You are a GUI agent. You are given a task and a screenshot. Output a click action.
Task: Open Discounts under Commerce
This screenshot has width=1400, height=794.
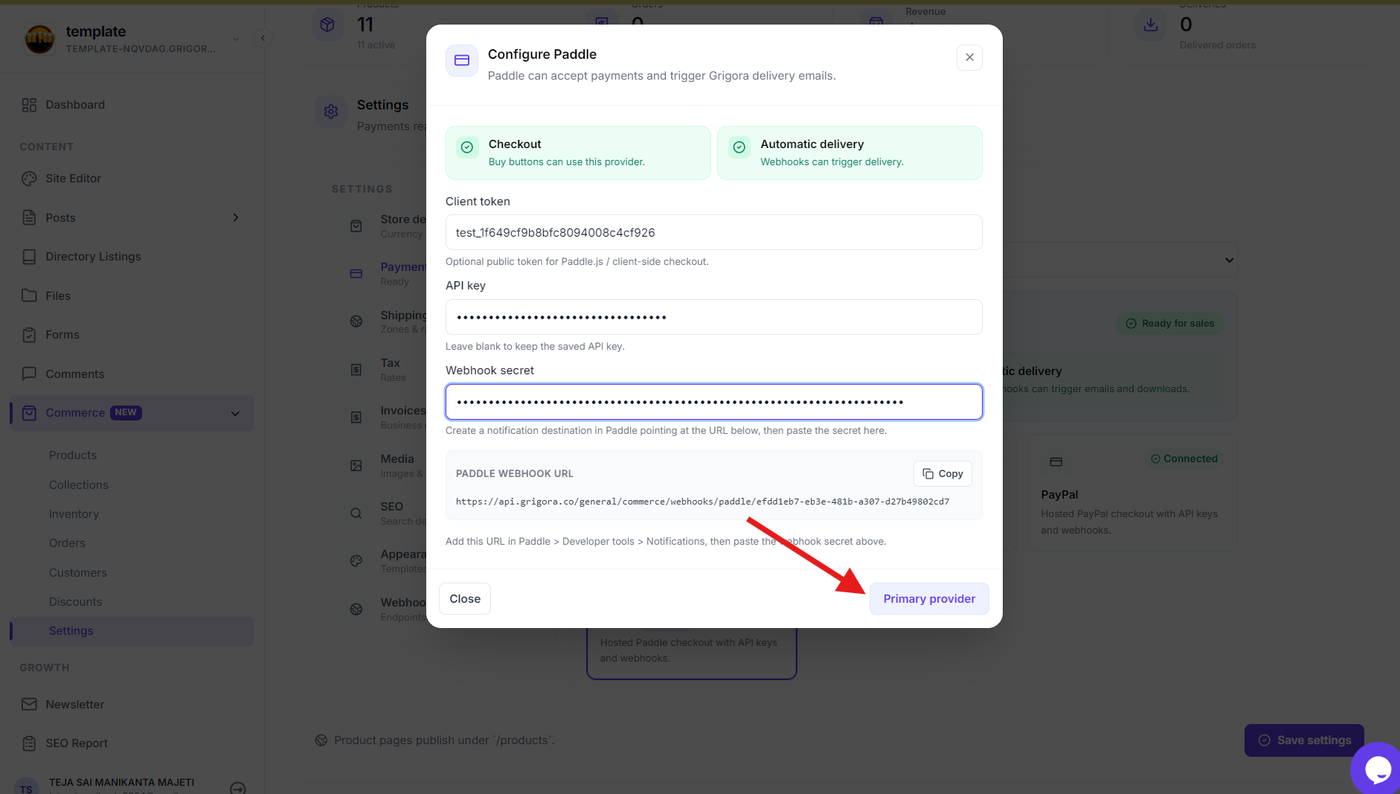pos(76,602)
